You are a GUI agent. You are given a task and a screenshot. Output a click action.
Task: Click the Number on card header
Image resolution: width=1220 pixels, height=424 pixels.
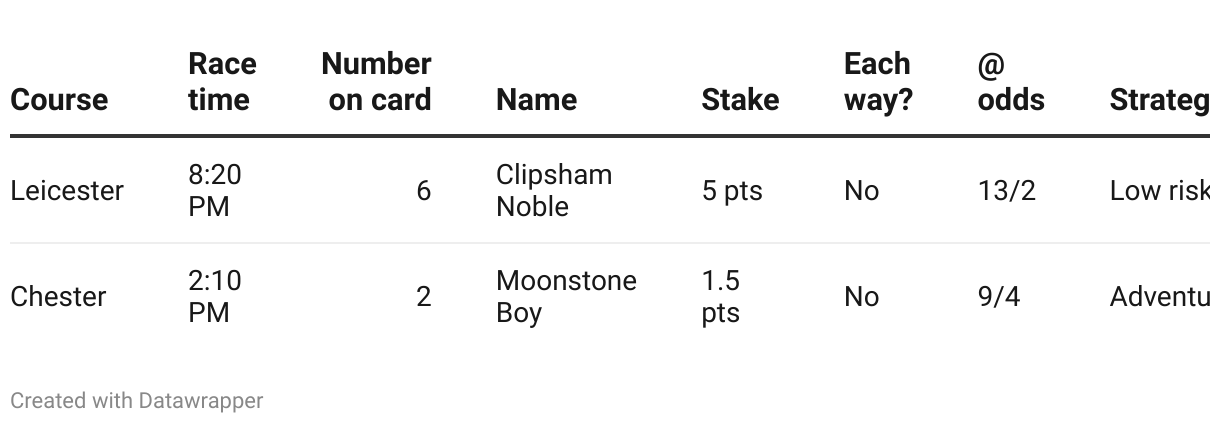(377, 82)
